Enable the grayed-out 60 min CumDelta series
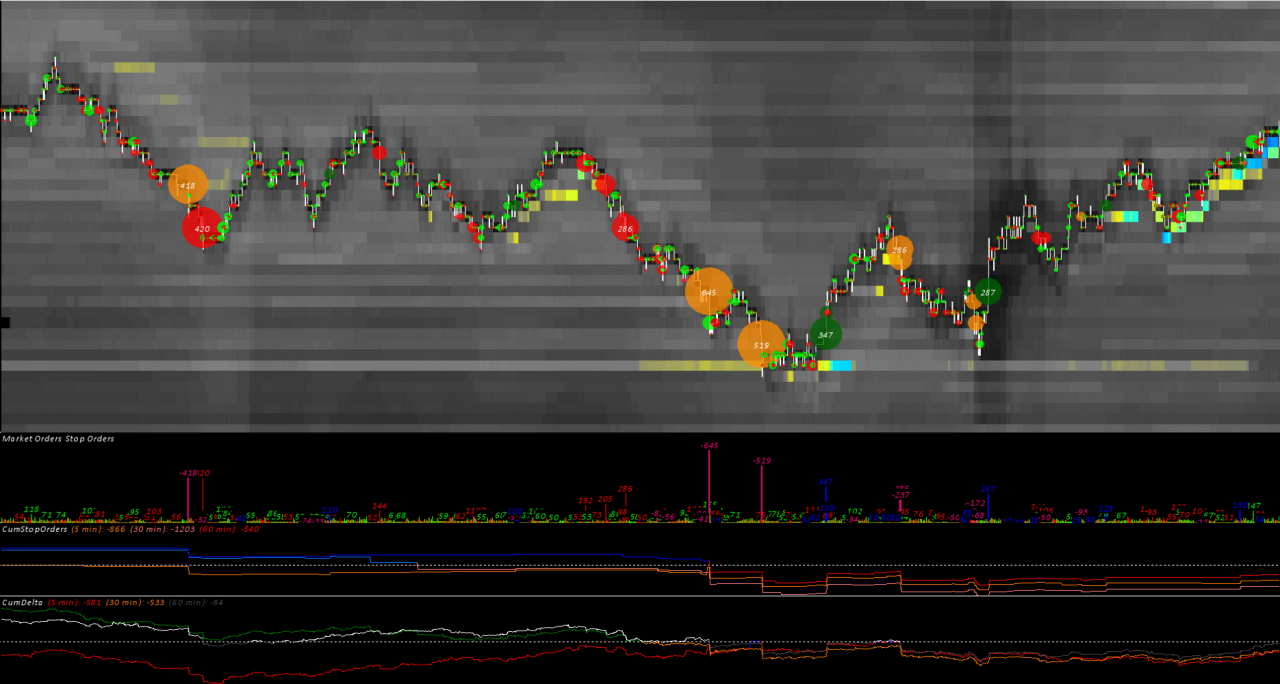The height and width of the screenshot is (684, 1280). tap(198, 601)
